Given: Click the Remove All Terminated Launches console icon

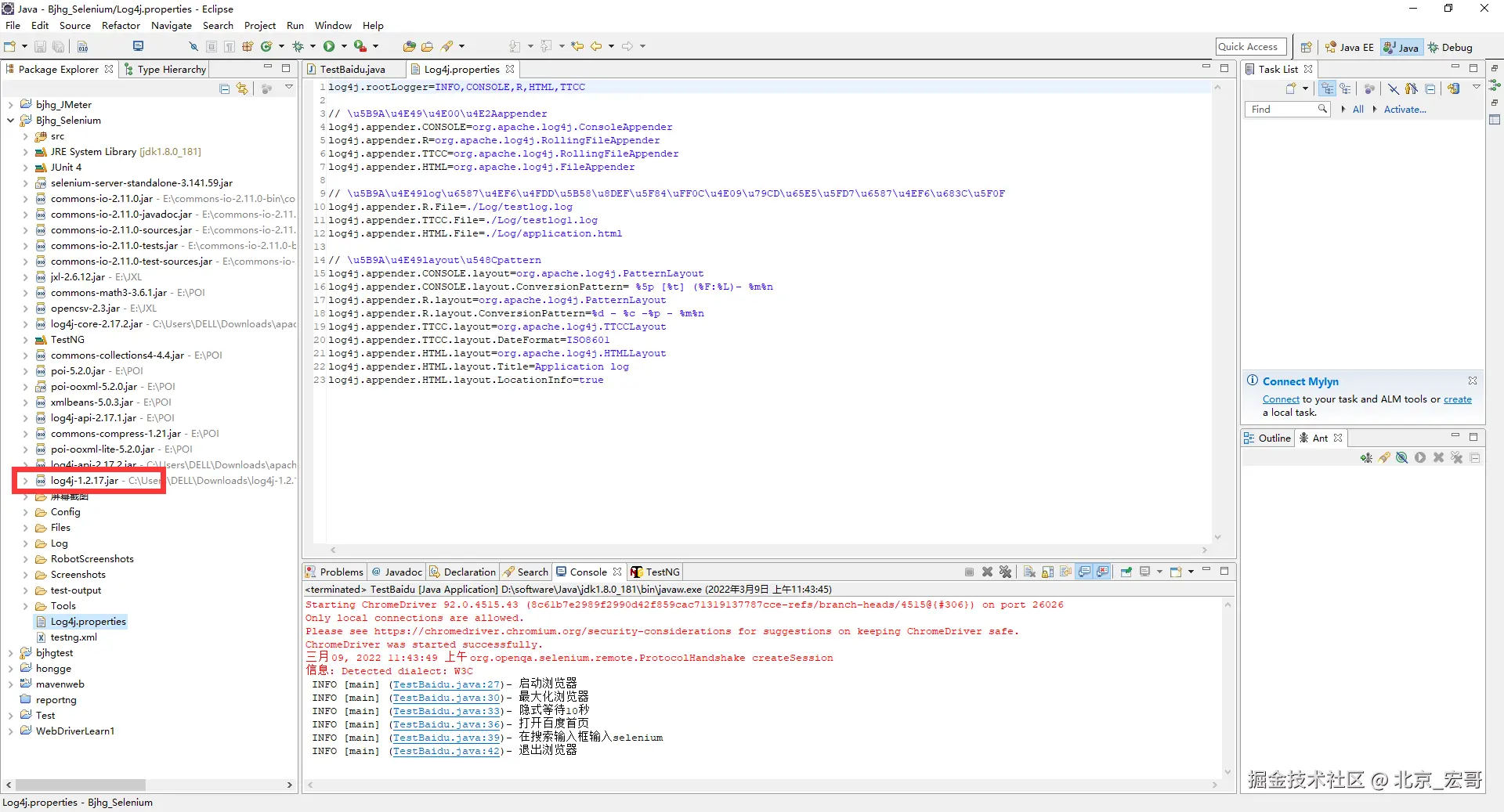Looking at the screenshot, I should (1006, 572).
